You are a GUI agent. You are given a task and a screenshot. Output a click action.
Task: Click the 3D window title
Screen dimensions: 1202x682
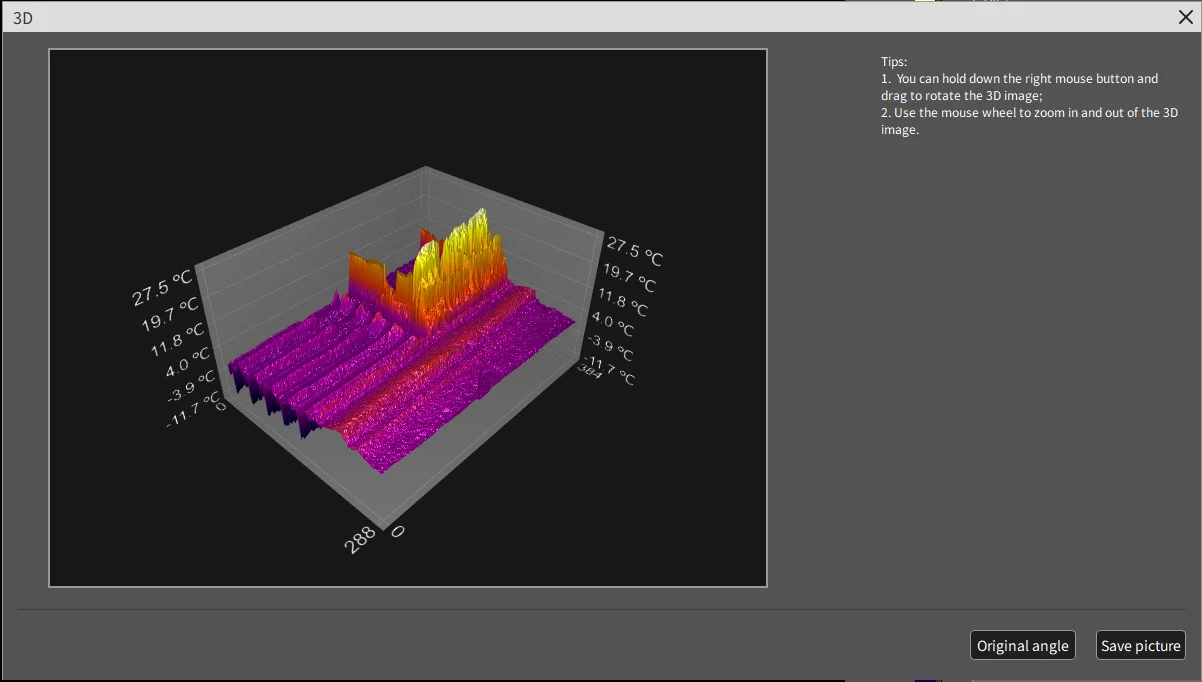pyautogui.click(x=22, y=18)
